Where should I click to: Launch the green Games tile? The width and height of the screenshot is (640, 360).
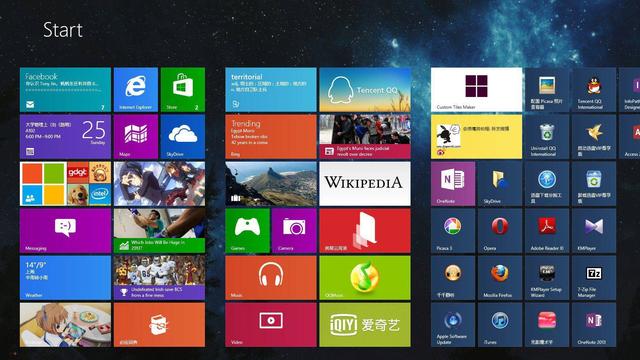click(x=247, y=231)
